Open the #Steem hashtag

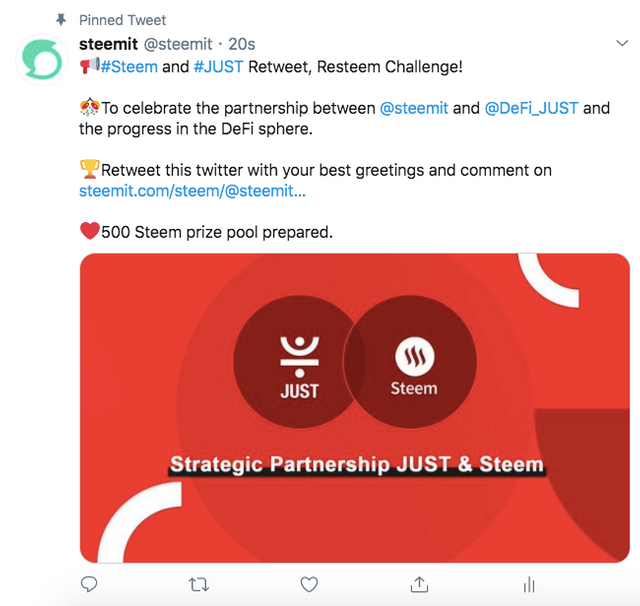[129, 67]
